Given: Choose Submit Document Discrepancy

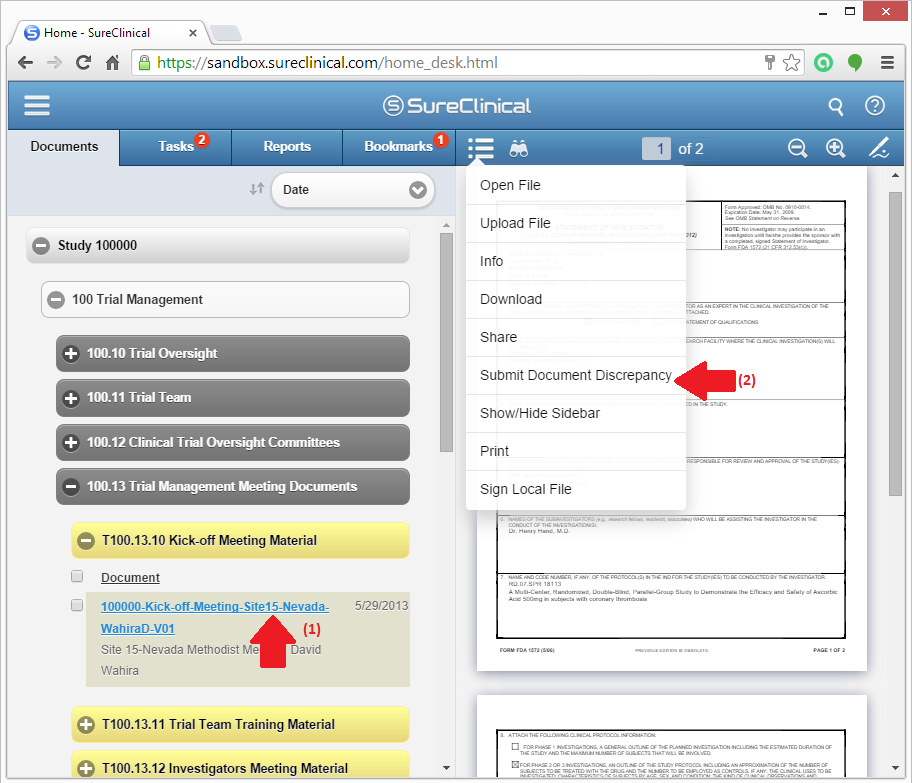Looking at the screenshot, I should [576, 375].
